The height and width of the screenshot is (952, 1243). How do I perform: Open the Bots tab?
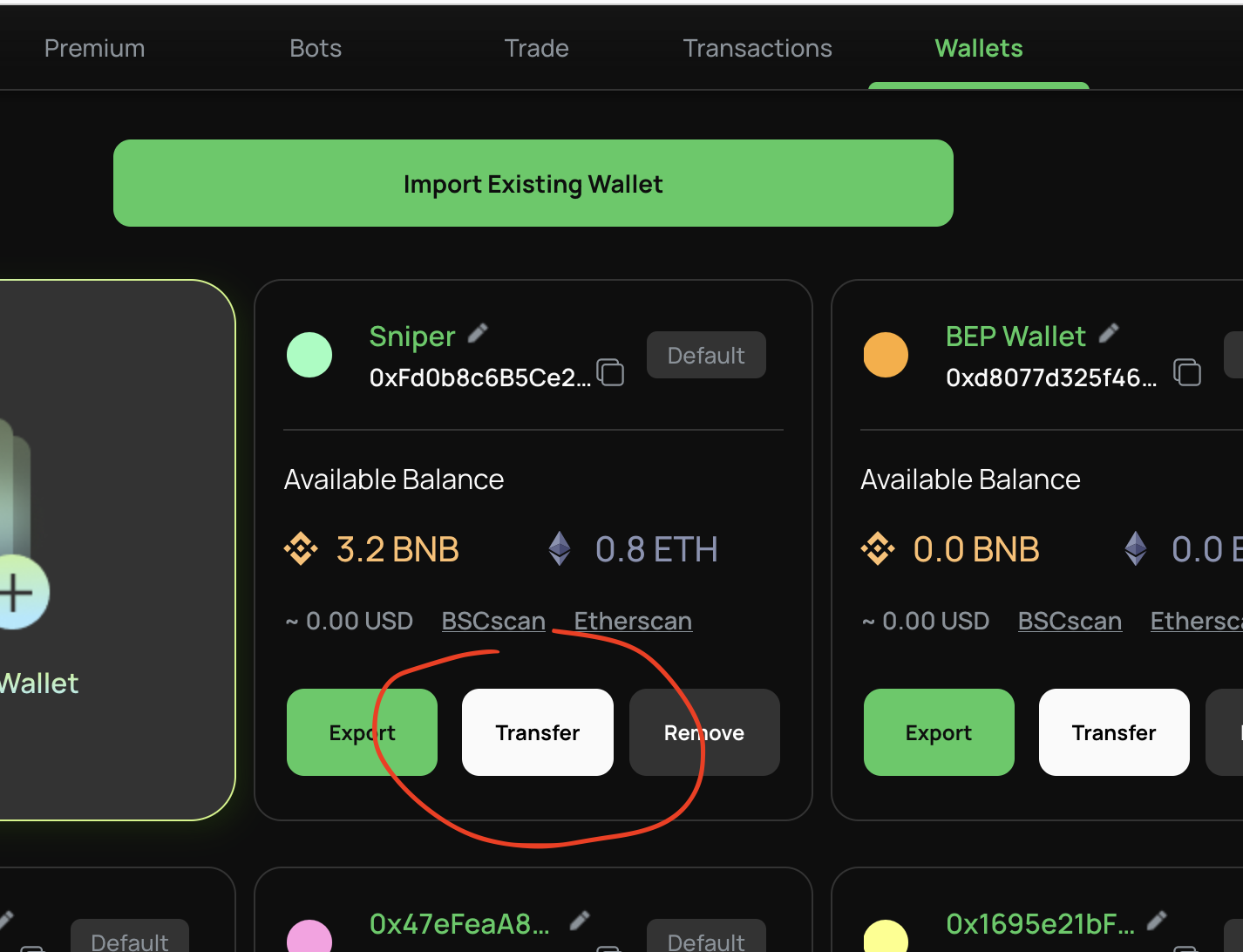316,48
